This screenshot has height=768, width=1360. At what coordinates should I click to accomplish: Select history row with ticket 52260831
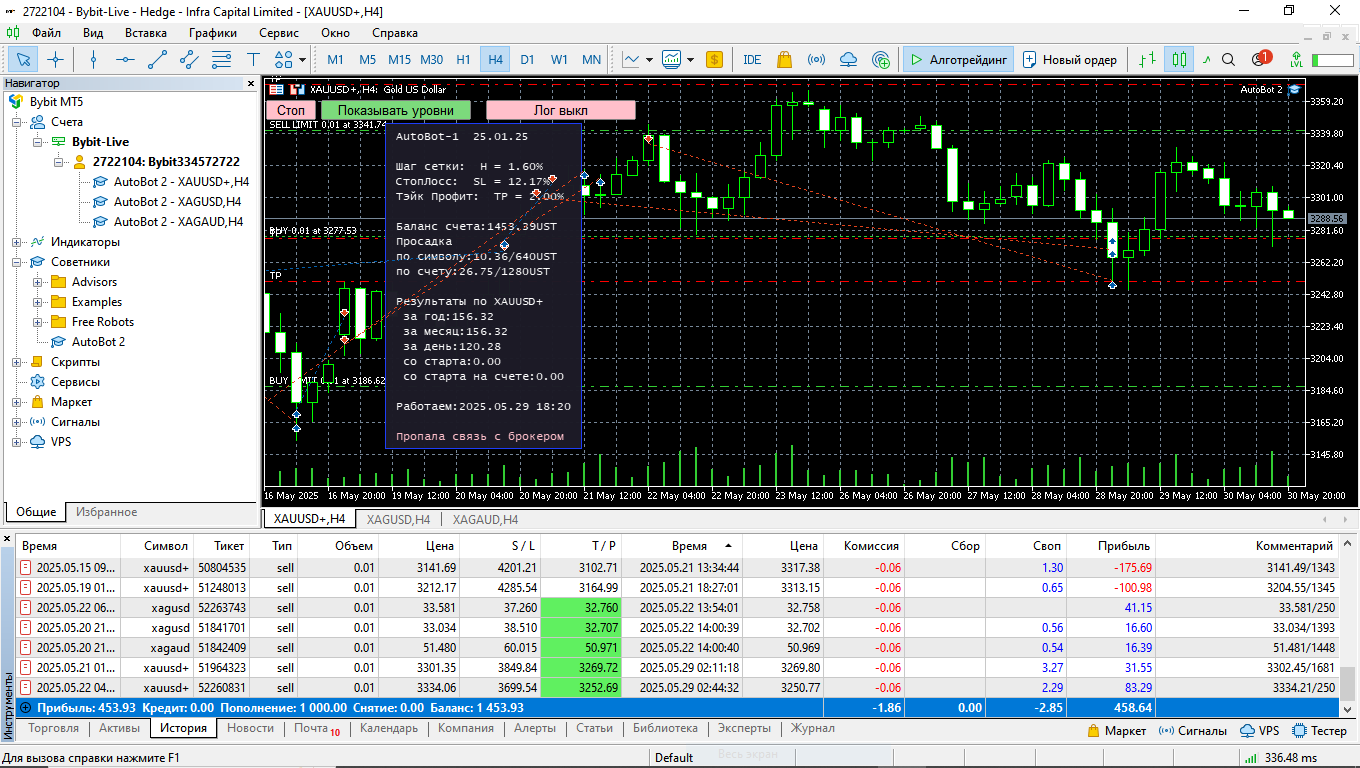[x=680, y=687]
